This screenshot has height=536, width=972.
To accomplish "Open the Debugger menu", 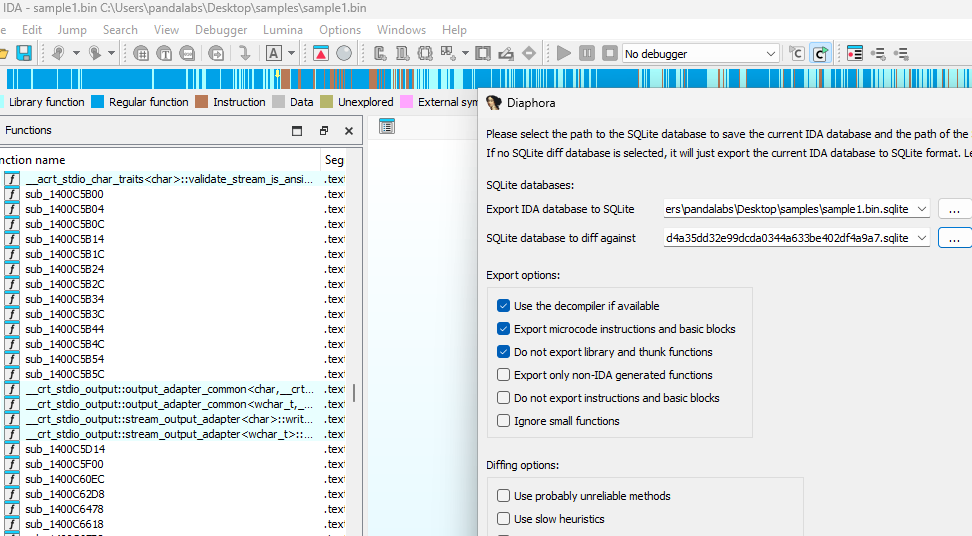I will point(221,30).
